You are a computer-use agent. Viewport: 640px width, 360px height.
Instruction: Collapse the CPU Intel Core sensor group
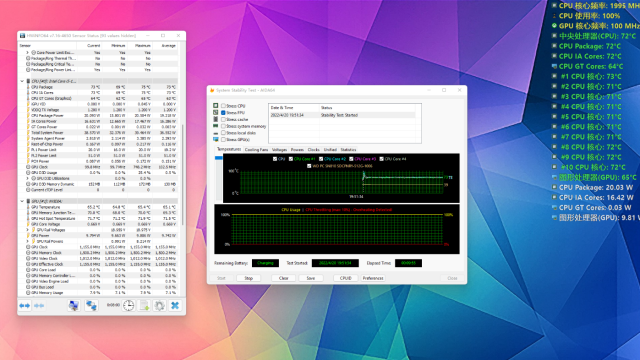pyautogui.click(x=22, y=81)
